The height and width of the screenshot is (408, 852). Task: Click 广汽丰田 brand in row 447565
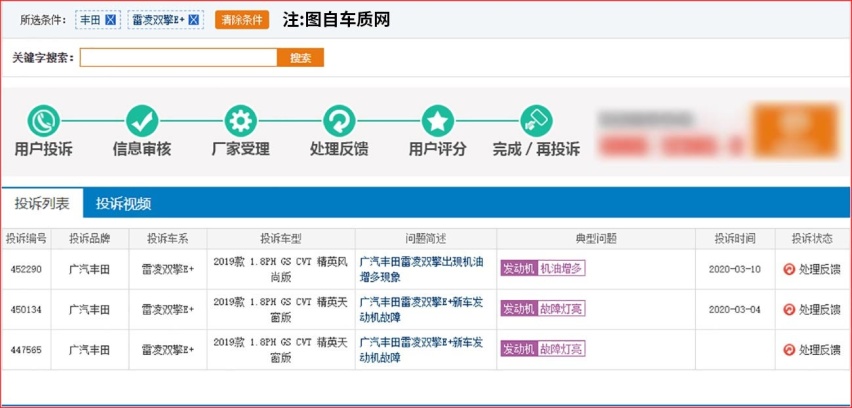click(x=90, y=350)
